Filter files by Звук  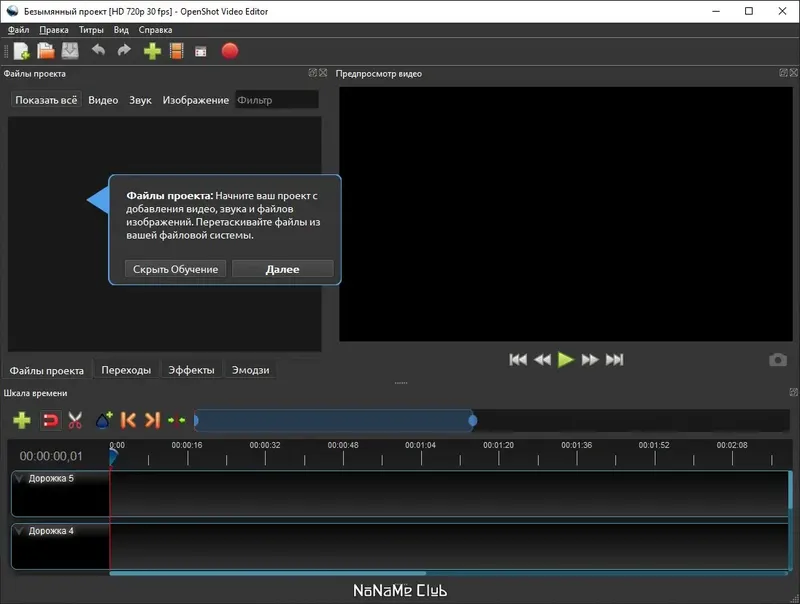pos(140,100)
